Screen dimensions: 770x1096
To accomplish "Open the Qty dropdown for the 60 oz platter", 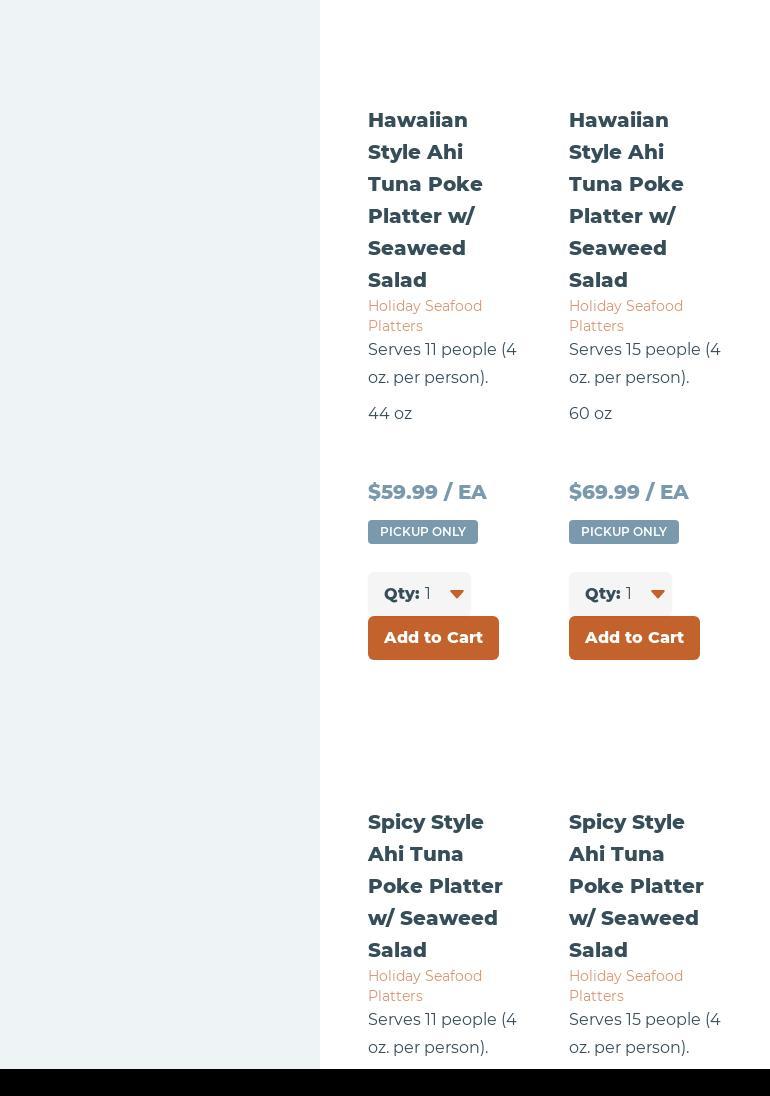I will [x=620, y=594].
